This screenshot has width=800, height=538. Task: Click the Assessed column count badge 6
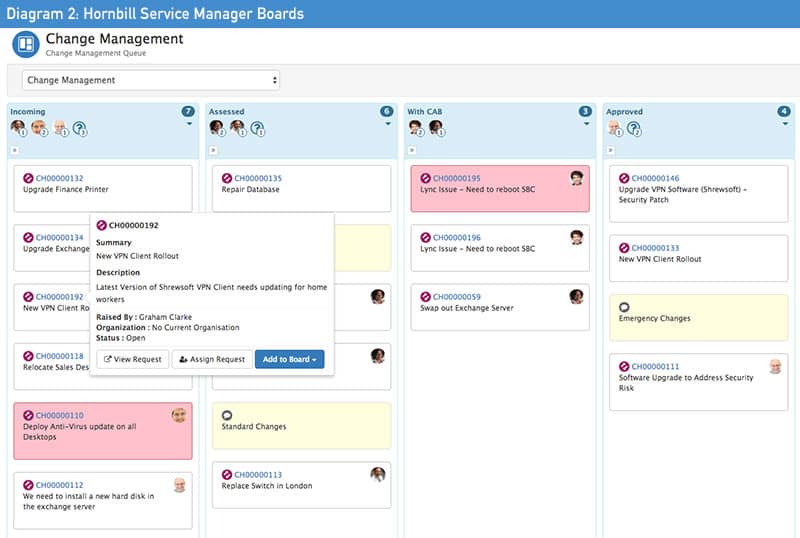pyautogui.click(x=387, y=111)
